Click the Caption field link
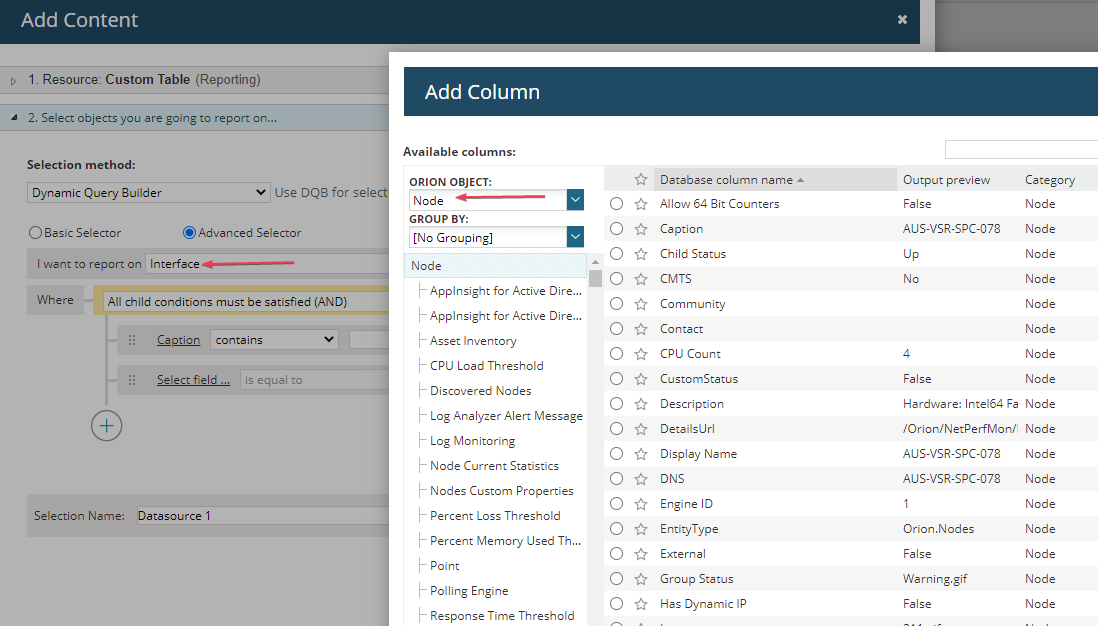 (x=179, y=340)
